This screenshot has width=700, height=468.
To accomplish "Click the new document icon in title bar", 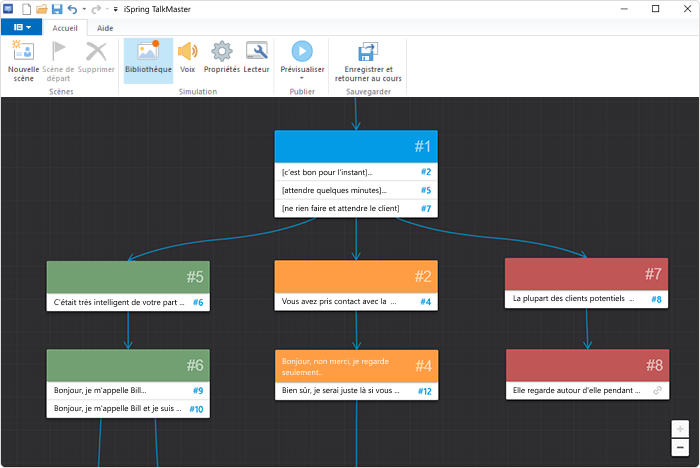I will click(27, 9).
